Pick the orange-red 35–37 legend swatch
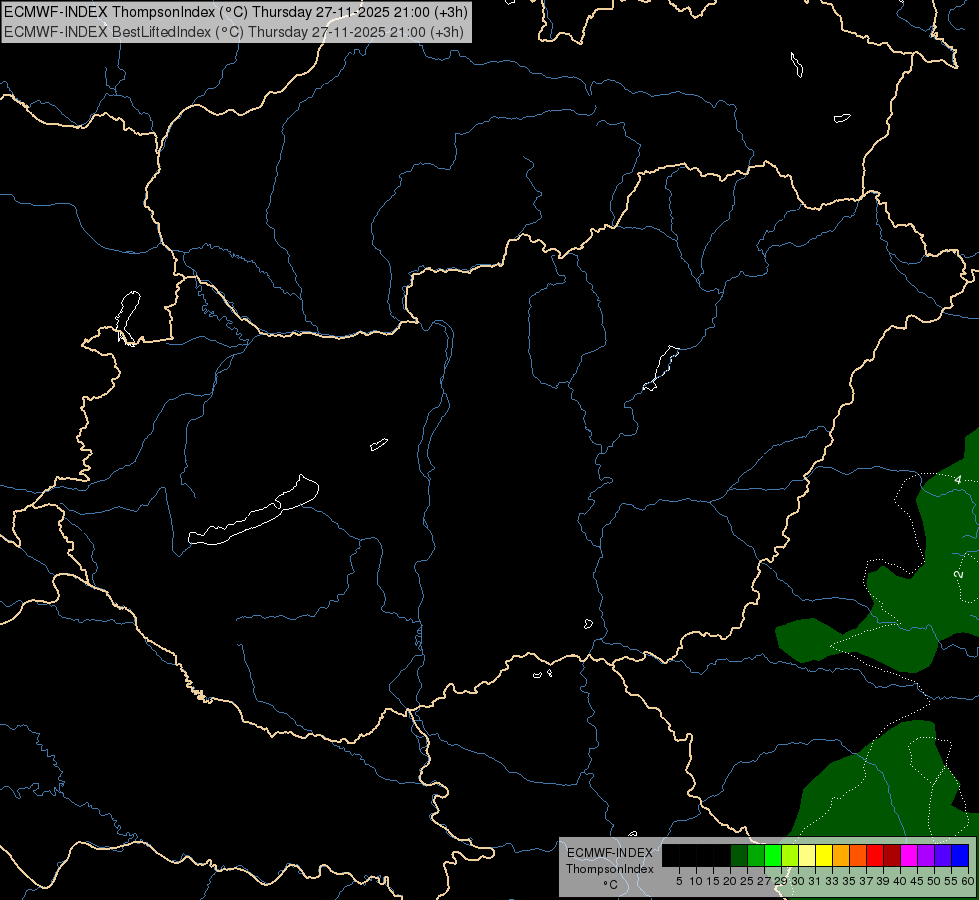979x900 pixels. [858, 856]
